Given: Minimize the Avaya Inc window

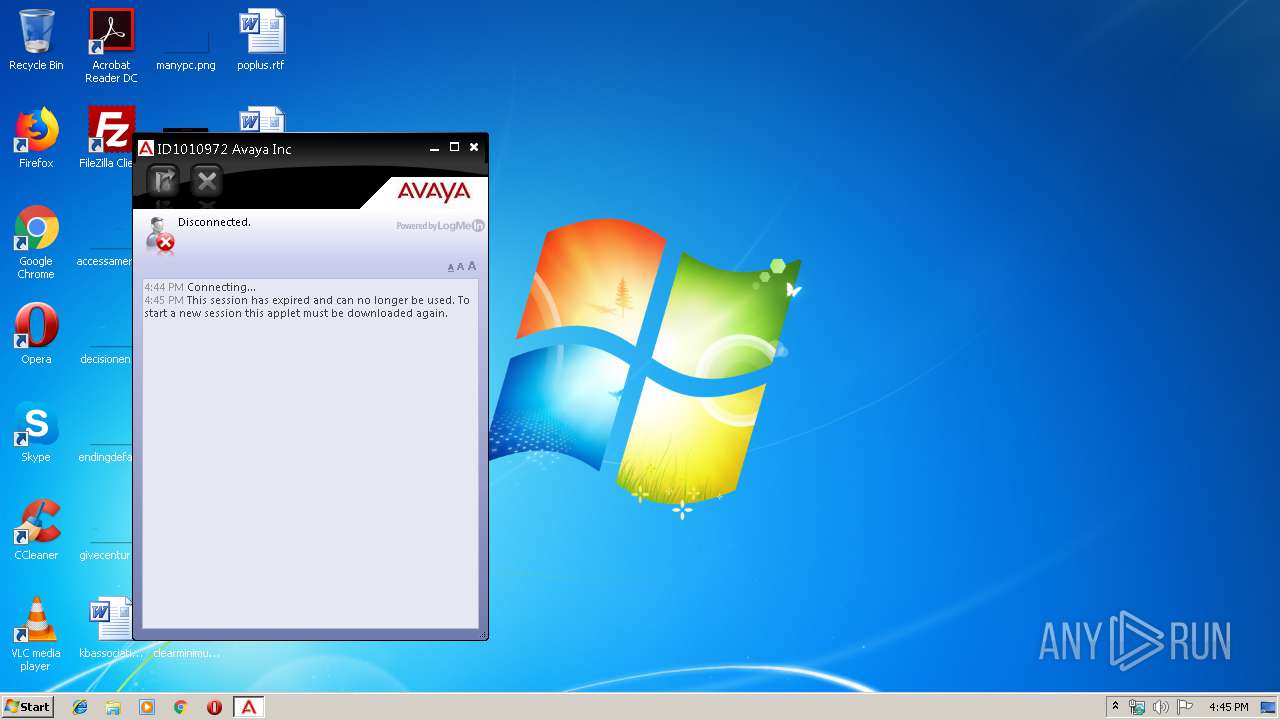Looking at the screenshot, I should pyautogui.click(x=435, y=148).
